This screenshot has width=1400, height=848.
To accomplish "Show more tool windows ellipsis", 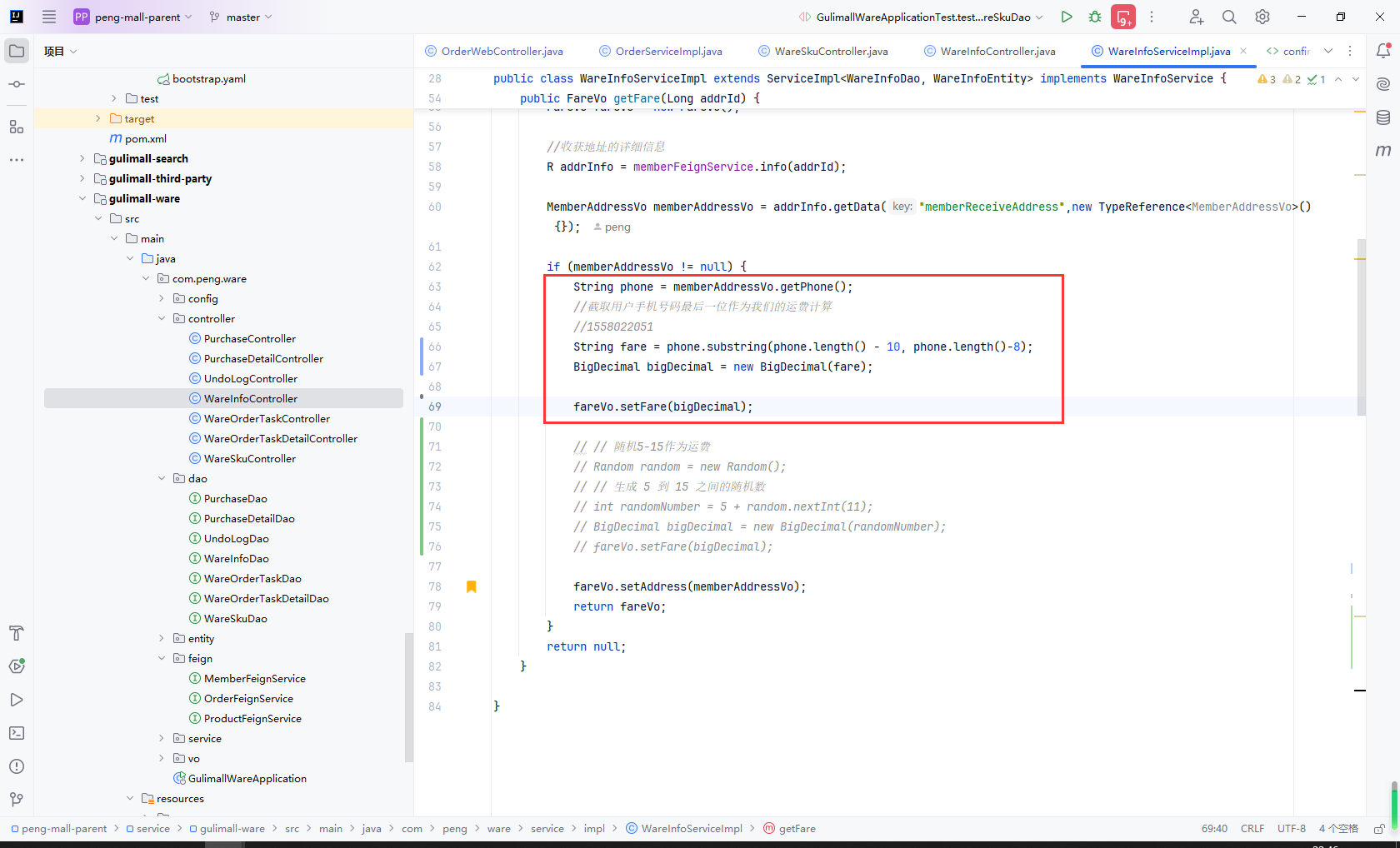I will [x=17, y=160].
